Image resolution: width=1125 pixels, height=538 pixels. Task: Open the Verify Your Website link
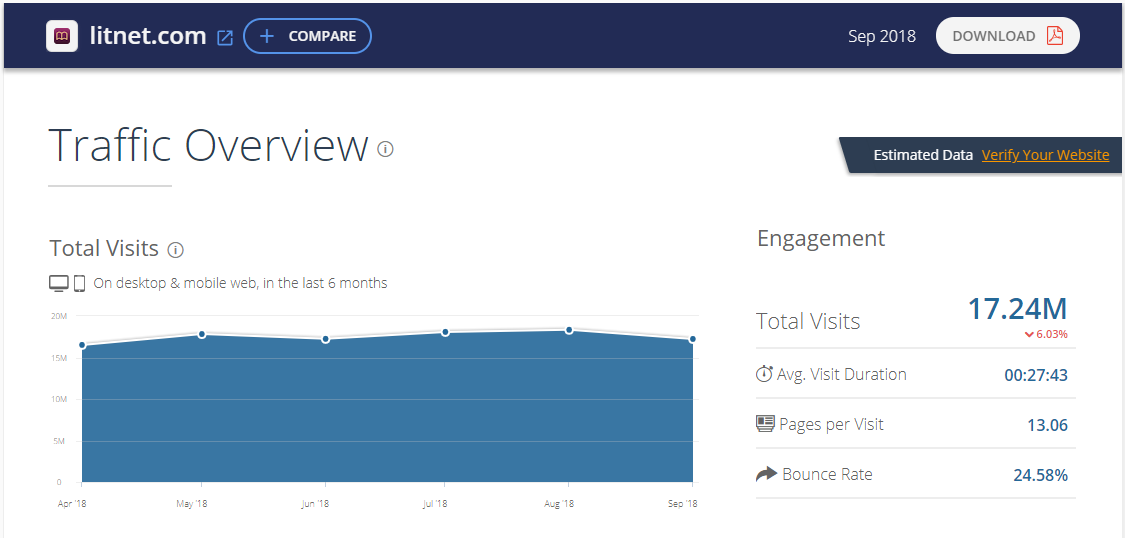click(x=1045, y=155)
